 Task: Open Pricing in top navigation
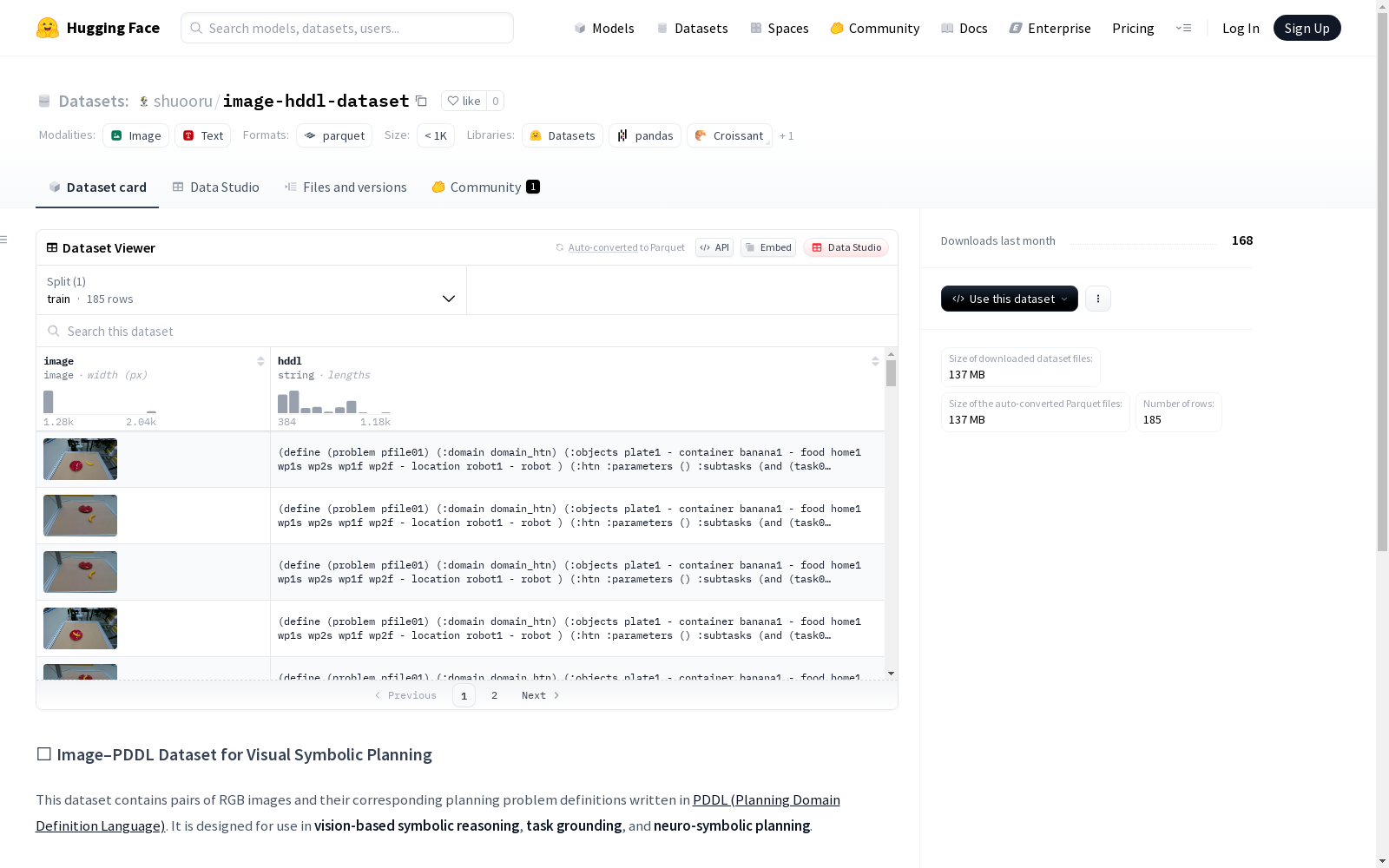pyautogui.click(x=1133, y=28)
